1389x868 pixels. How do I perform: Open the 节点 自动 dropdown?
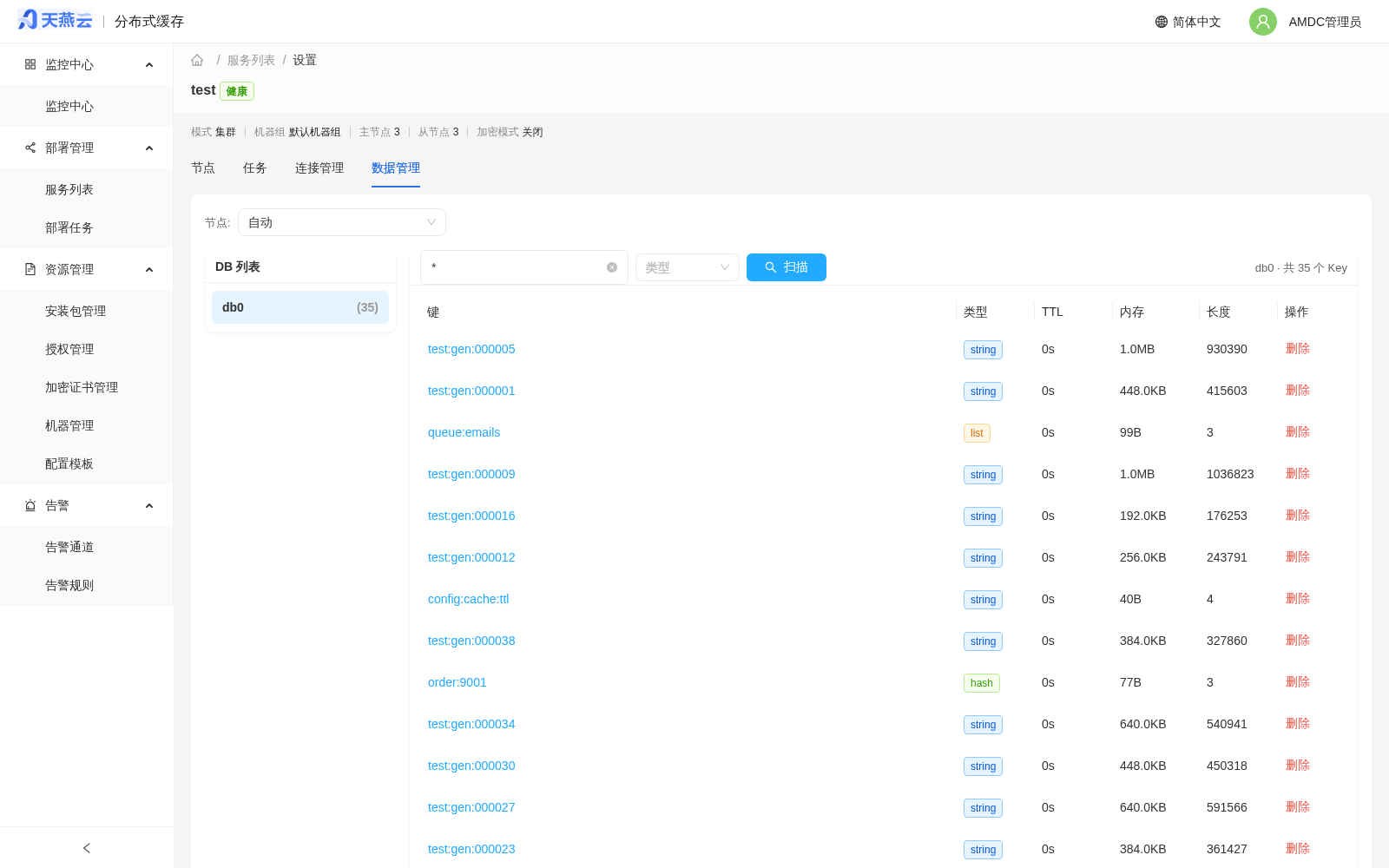(342, 222)
